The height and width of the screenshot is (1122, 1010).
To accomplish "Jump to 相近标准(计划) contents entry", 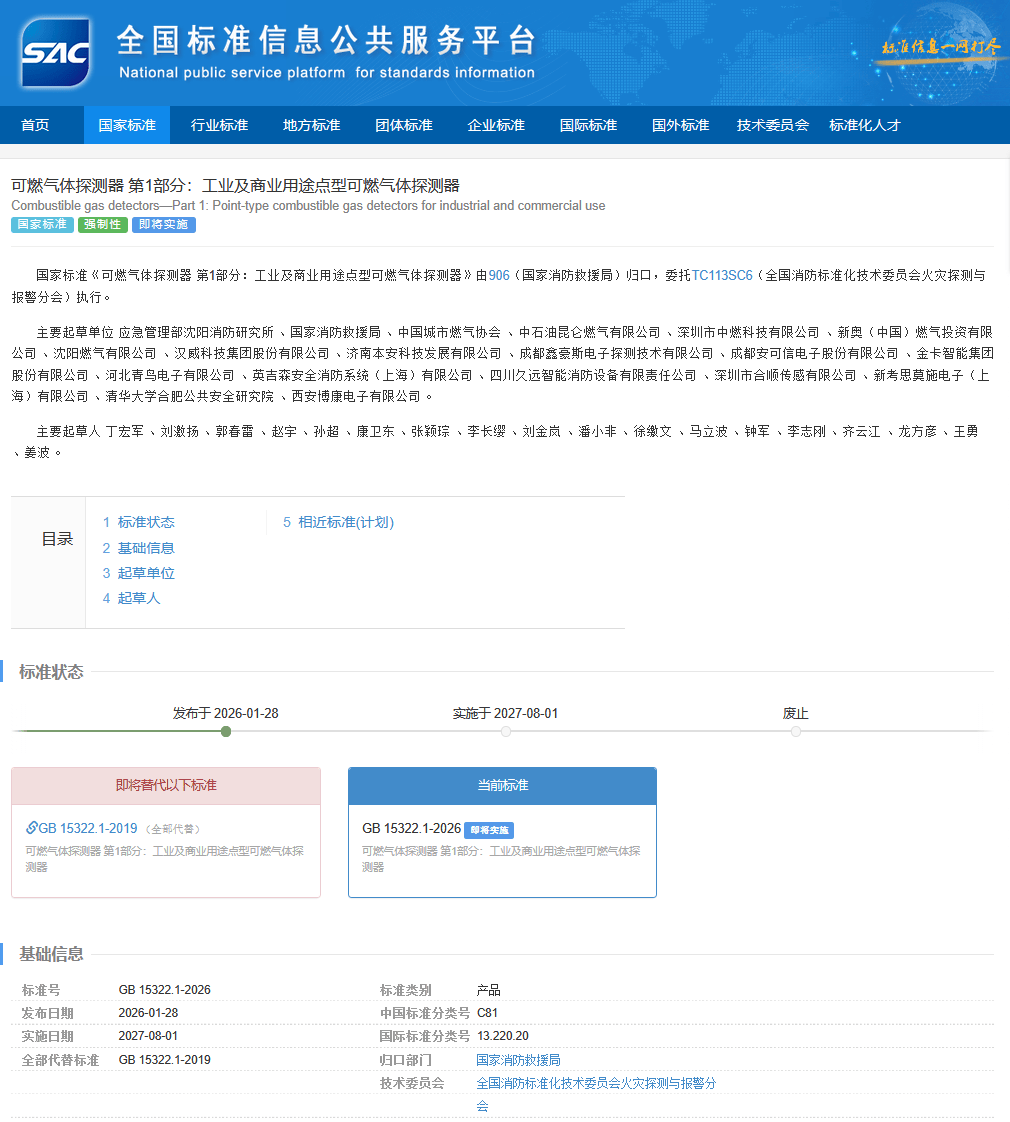I will (345, 522).
